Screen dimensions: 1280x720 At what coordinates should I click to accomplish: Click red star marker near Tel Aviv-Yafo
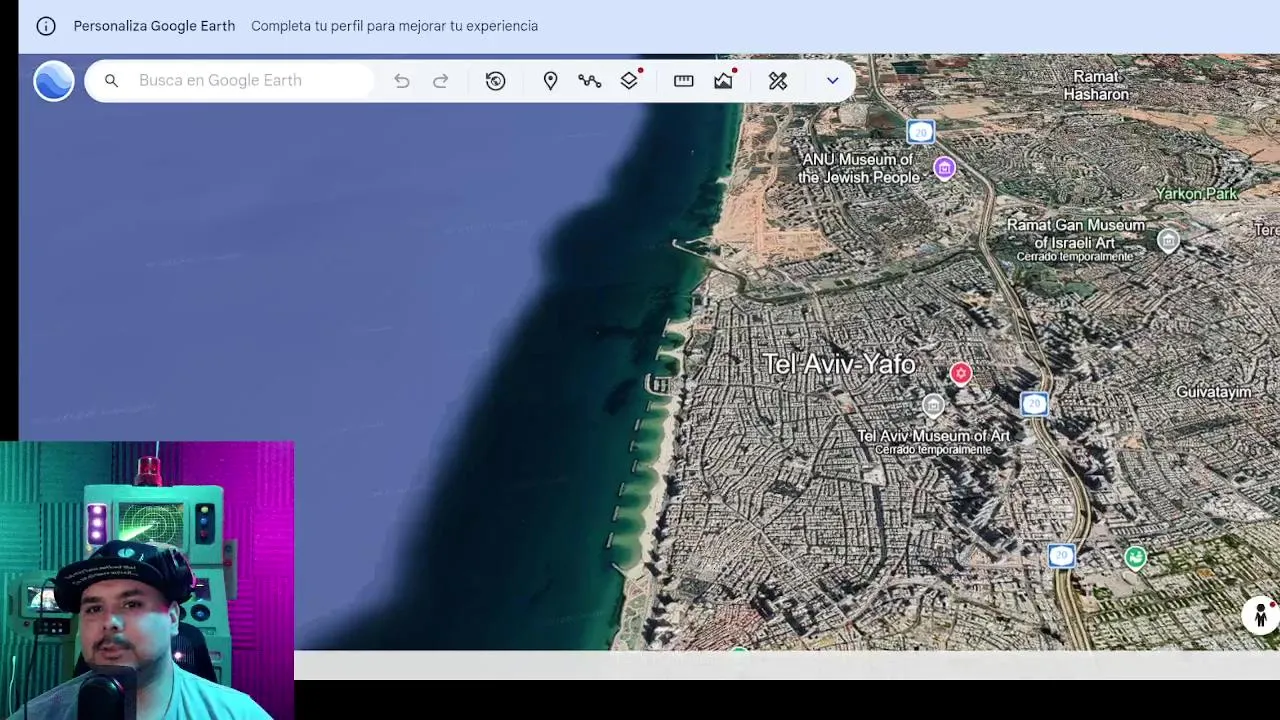(961, 373)
